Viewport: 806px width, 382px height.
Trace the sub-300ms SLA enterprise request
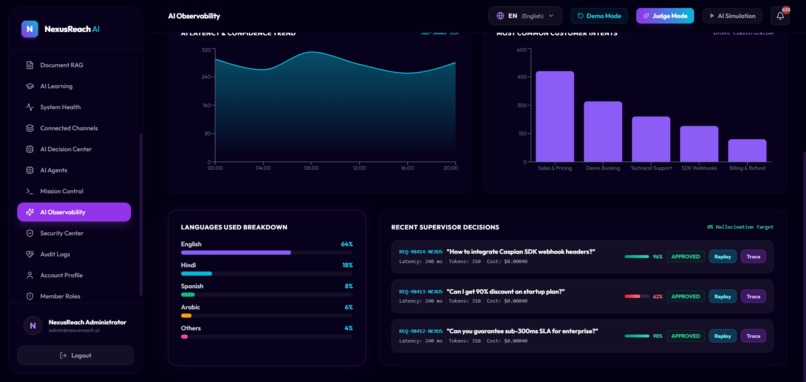pos(753,336)
